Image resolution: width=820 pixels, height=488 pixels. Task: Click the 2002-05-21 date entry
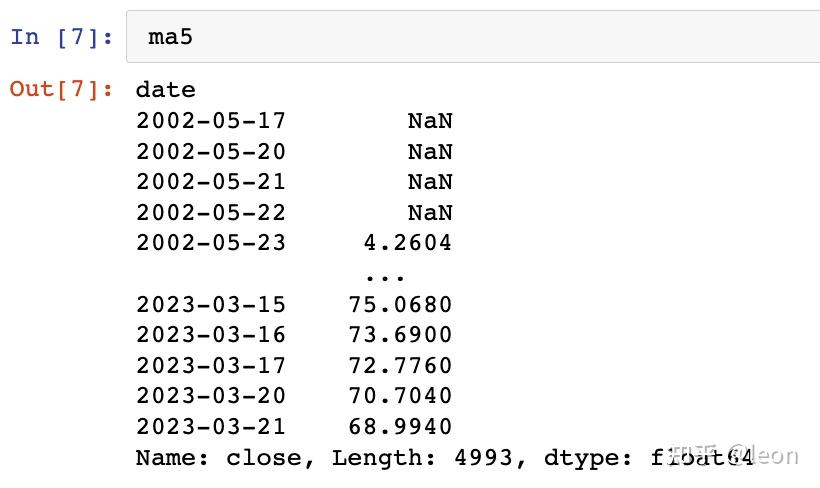[211, 182]
